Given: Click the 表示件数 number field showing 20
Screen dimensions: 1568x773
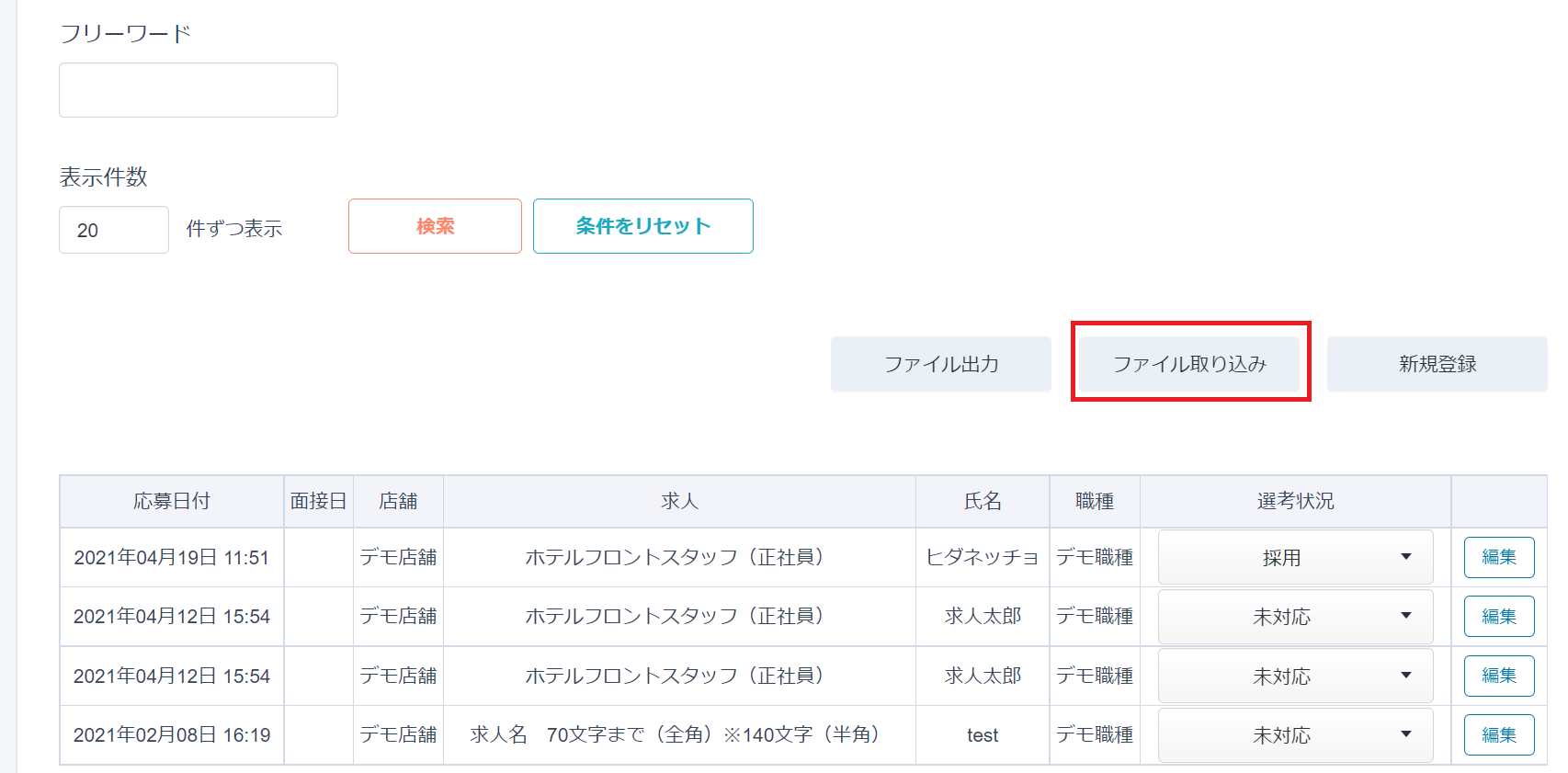Looking at the screenshot, I should click(113, 230).
